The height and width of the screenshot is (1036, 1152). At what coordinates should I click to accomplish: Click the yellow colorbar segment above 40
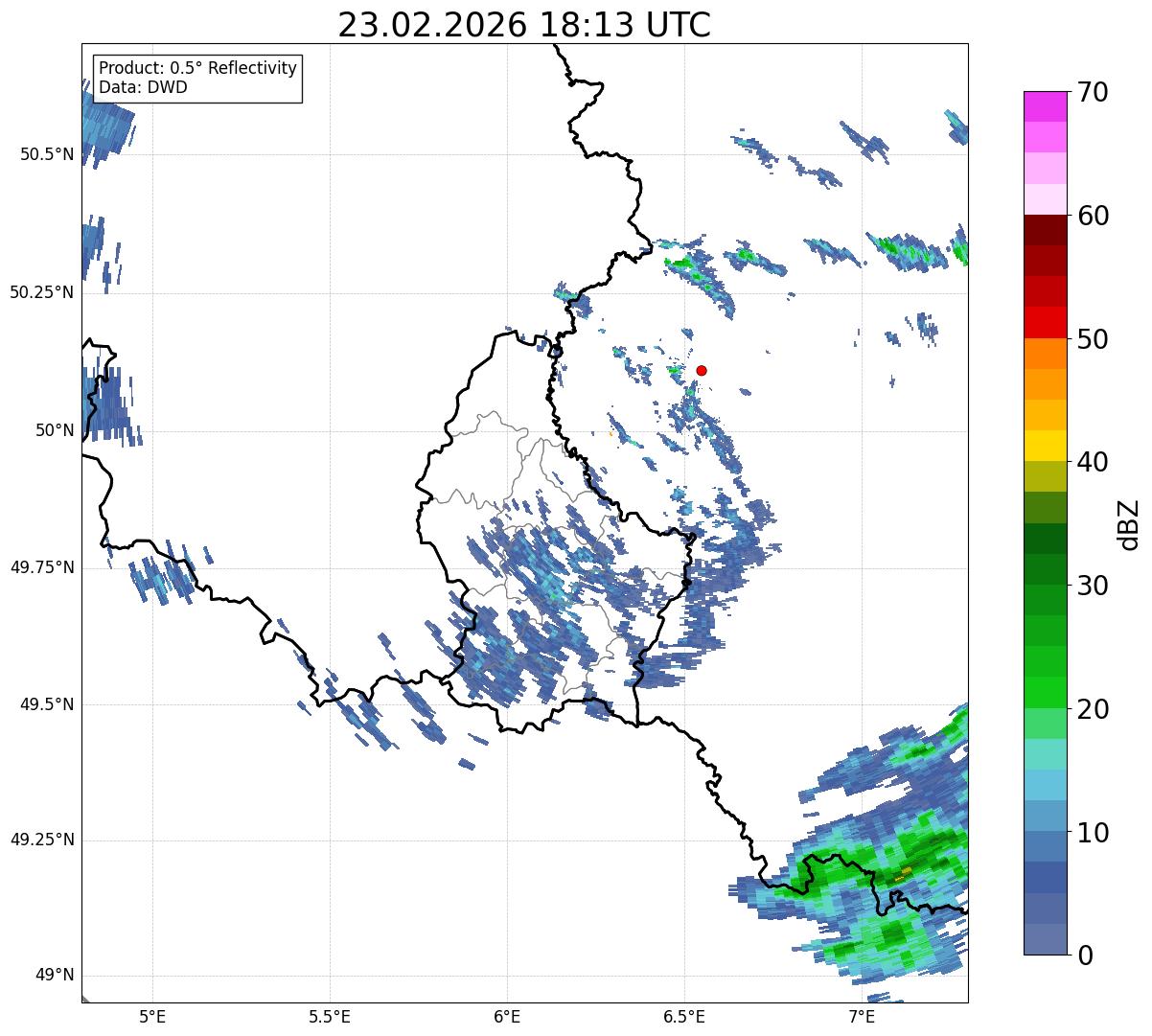pos(1046,446)
